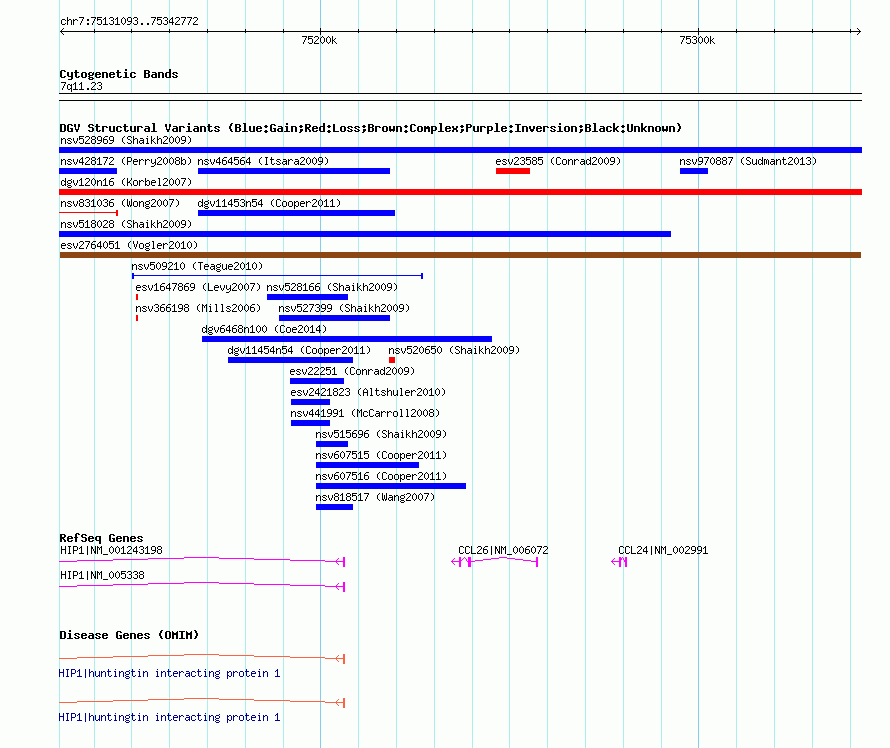Click the CCL24 gene glyph
Screen dimensions: 890x748
(x=619, y=562)
